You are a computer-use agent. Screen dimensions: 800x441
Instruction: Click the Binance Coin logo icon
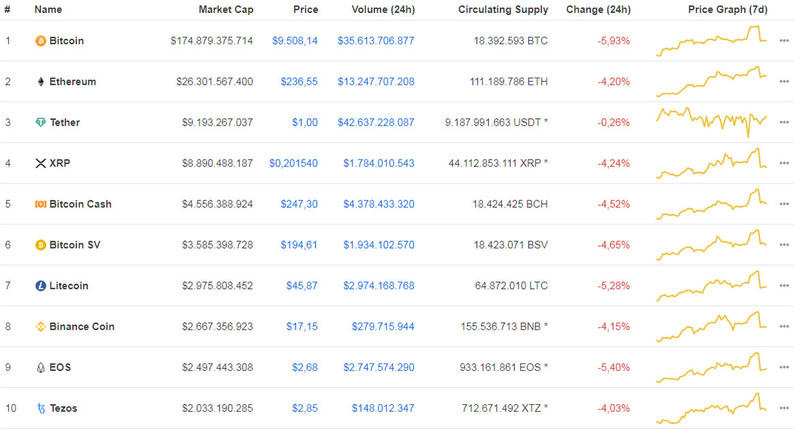tap(40, 327)
